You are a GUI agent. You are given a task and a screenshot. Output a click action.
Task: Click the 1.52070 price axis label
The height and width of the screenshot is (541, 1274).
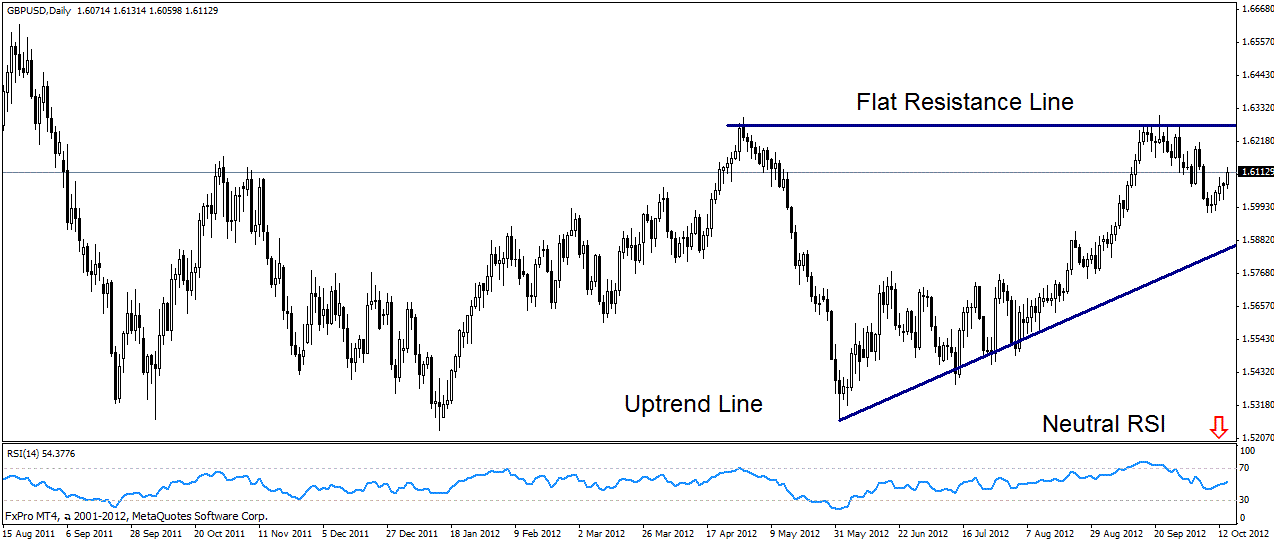click(1256, 438)
